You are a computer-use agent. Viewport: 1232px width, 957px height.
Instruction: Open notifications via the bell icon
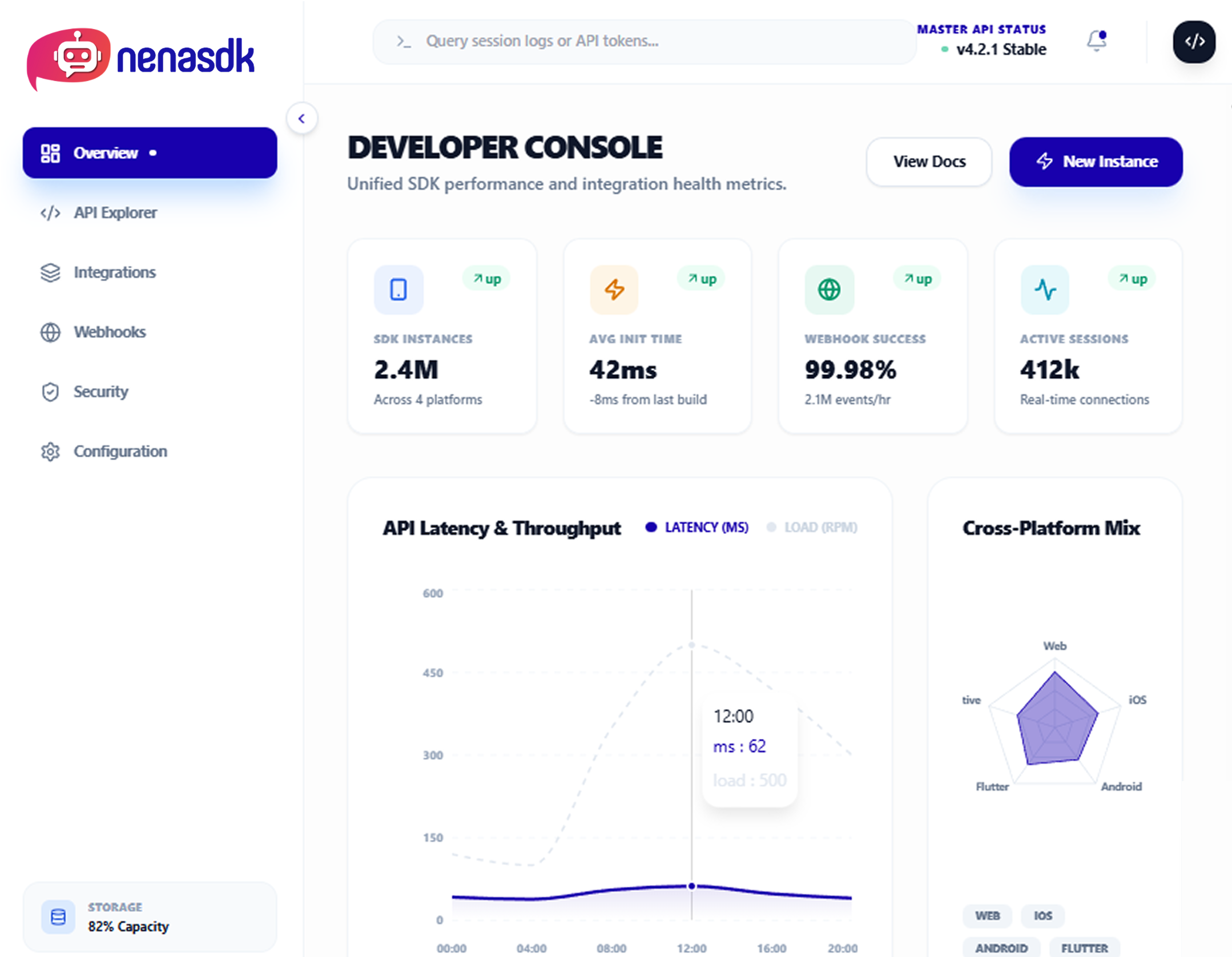point(1095,41)
